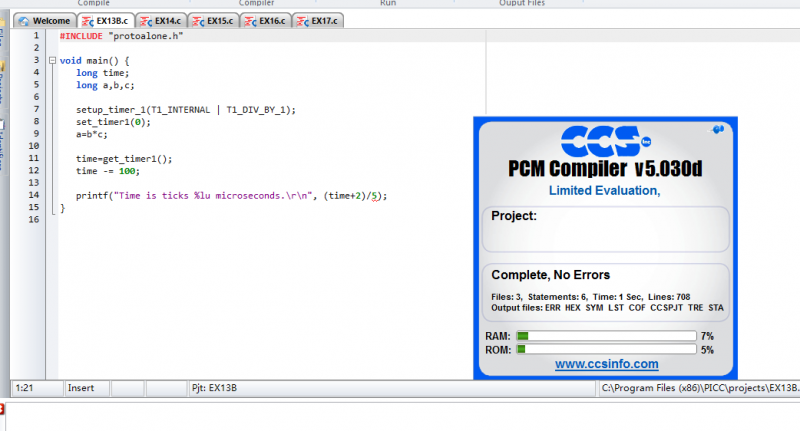Click the #INCLUDE directive on line 1
This screenshot has height=431, width=800.
pos(81,36)
